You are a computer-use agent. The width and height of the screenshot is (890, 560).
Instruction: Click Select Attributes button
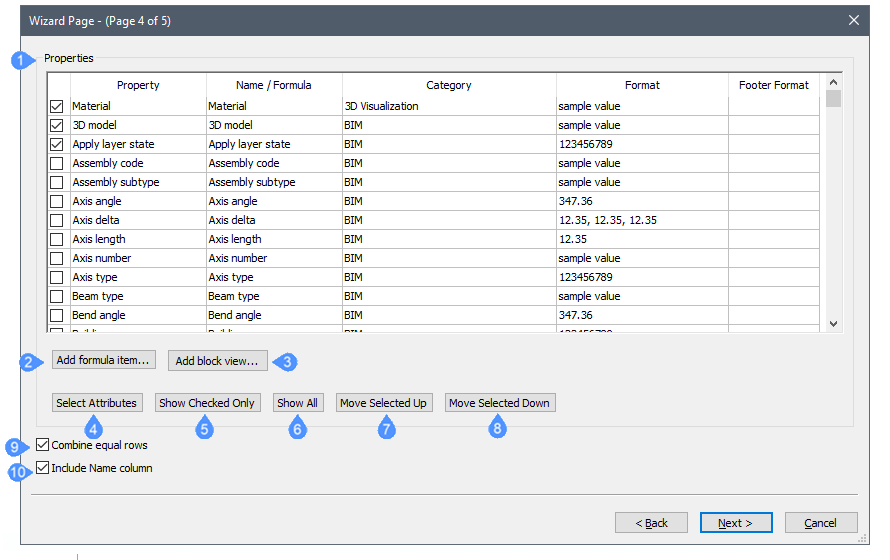[97, 403]
